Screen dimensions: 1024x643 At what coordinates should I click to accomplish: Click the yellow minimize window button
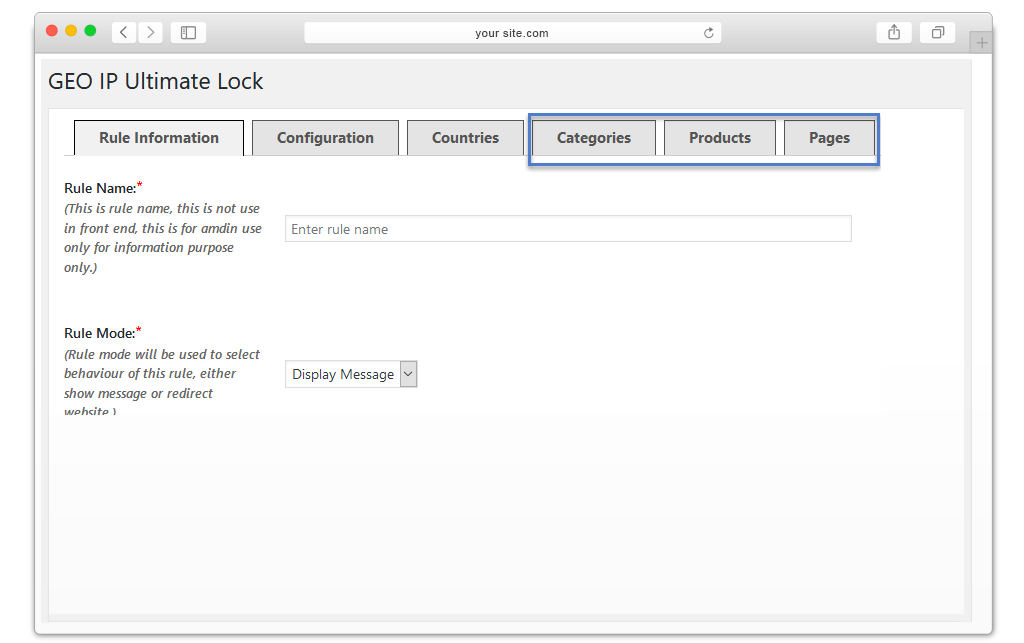point(71,31)
